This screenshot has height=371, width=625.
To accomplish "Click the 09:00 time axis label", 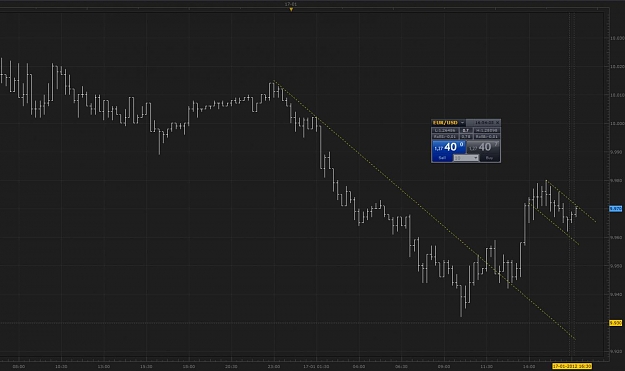I will point(444,366).
